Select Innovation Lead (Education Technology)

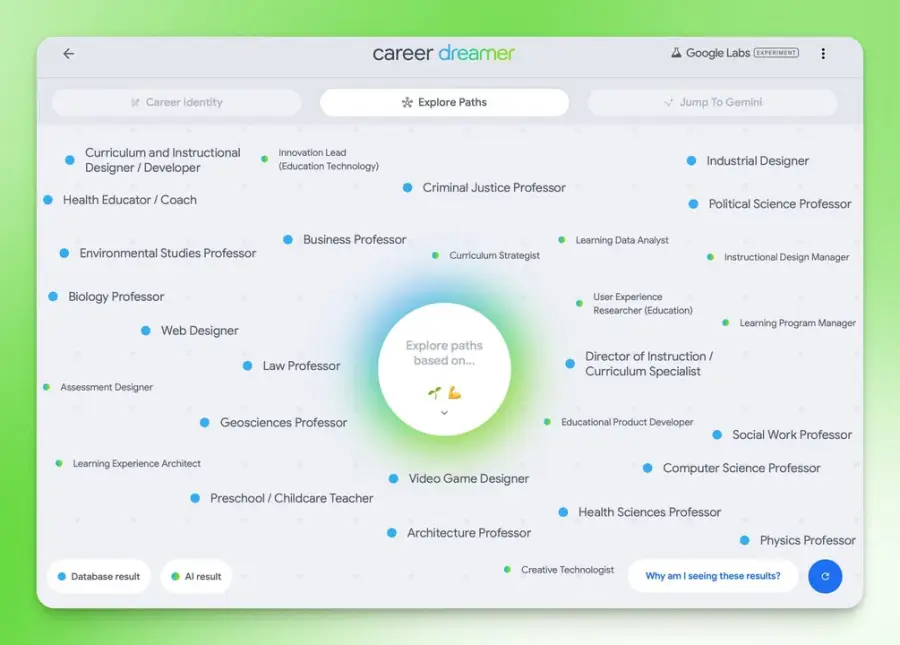pyautogui.click(x=320, y=159)
